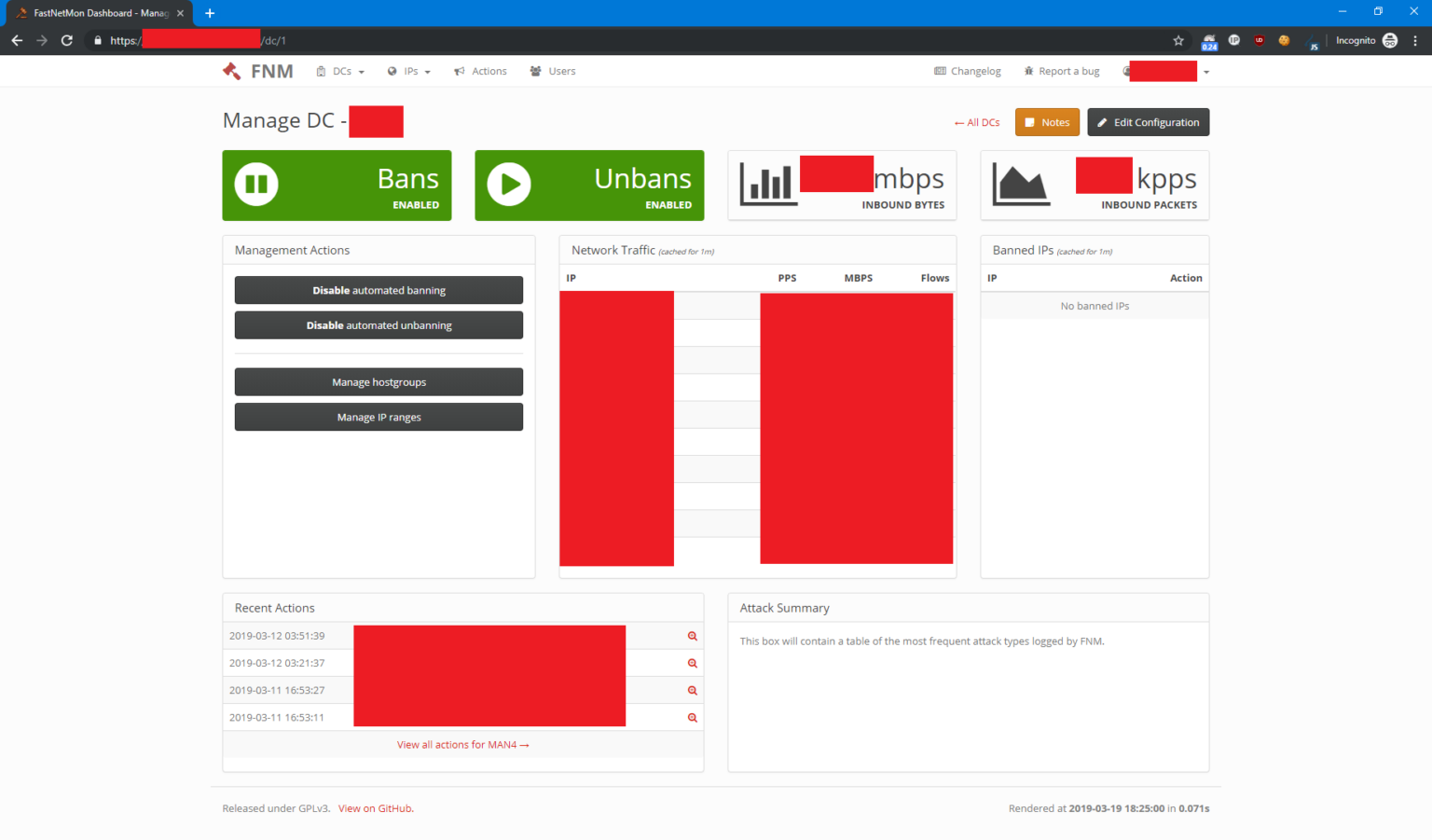The height and width of the screenshot is (840, 1432).
Task: Expand the user account dropdown
Action: coord(1206,71)
